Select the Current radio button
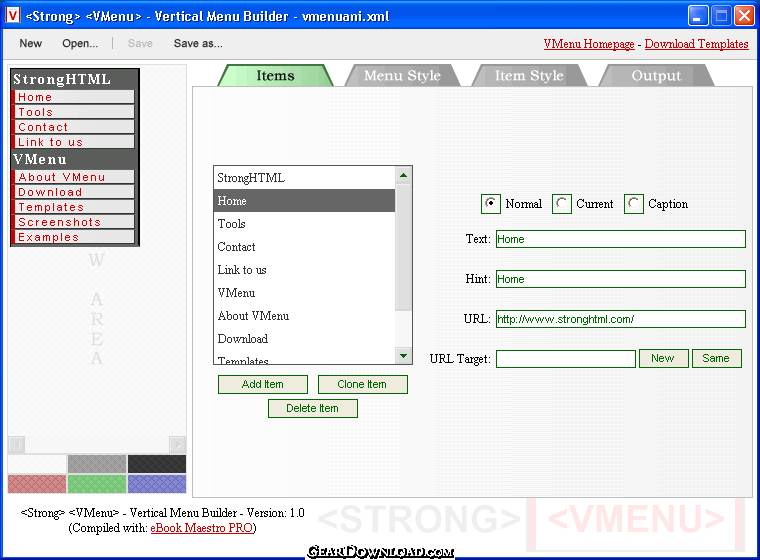 tap(562, 204)
